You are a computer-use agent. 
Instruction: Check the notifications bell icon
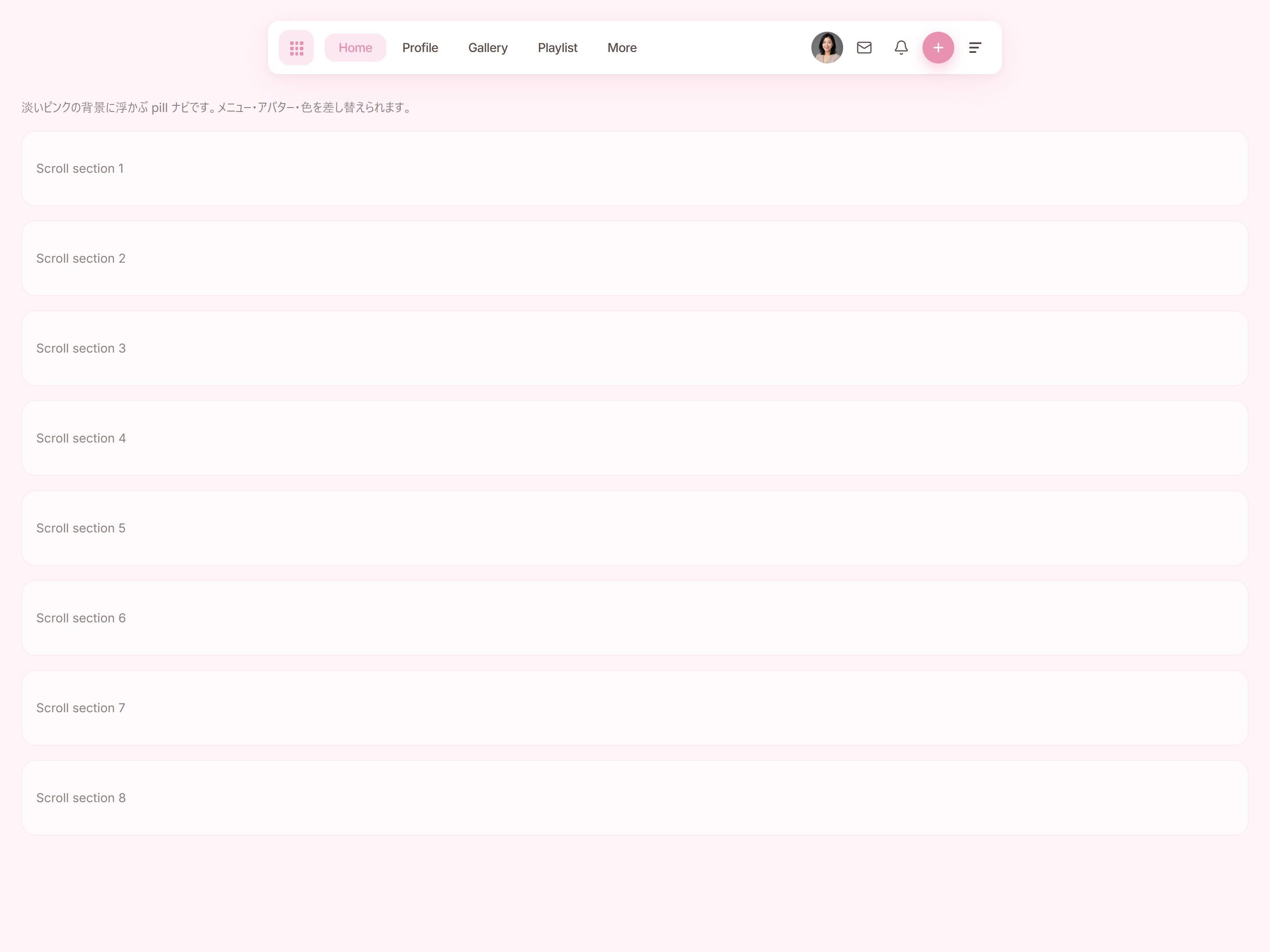901,48
